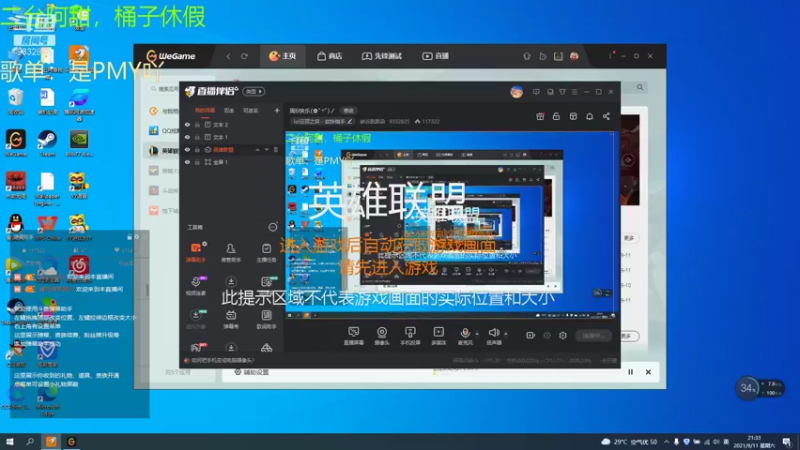Image resolution: width=800 pixels, height=450 pixels.
Task: Click the bell notification icon in header
Action: coord(589,116)
